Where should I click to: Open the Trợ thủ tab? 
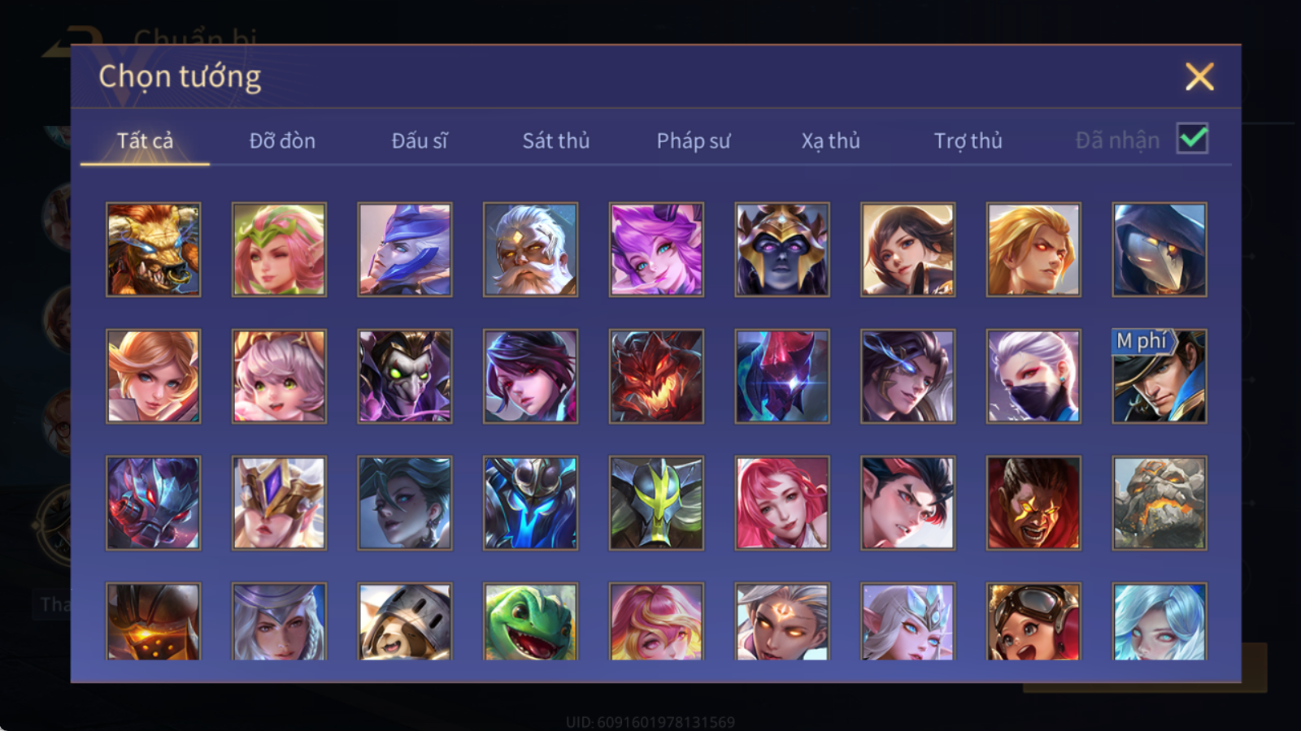pos(968,141)
